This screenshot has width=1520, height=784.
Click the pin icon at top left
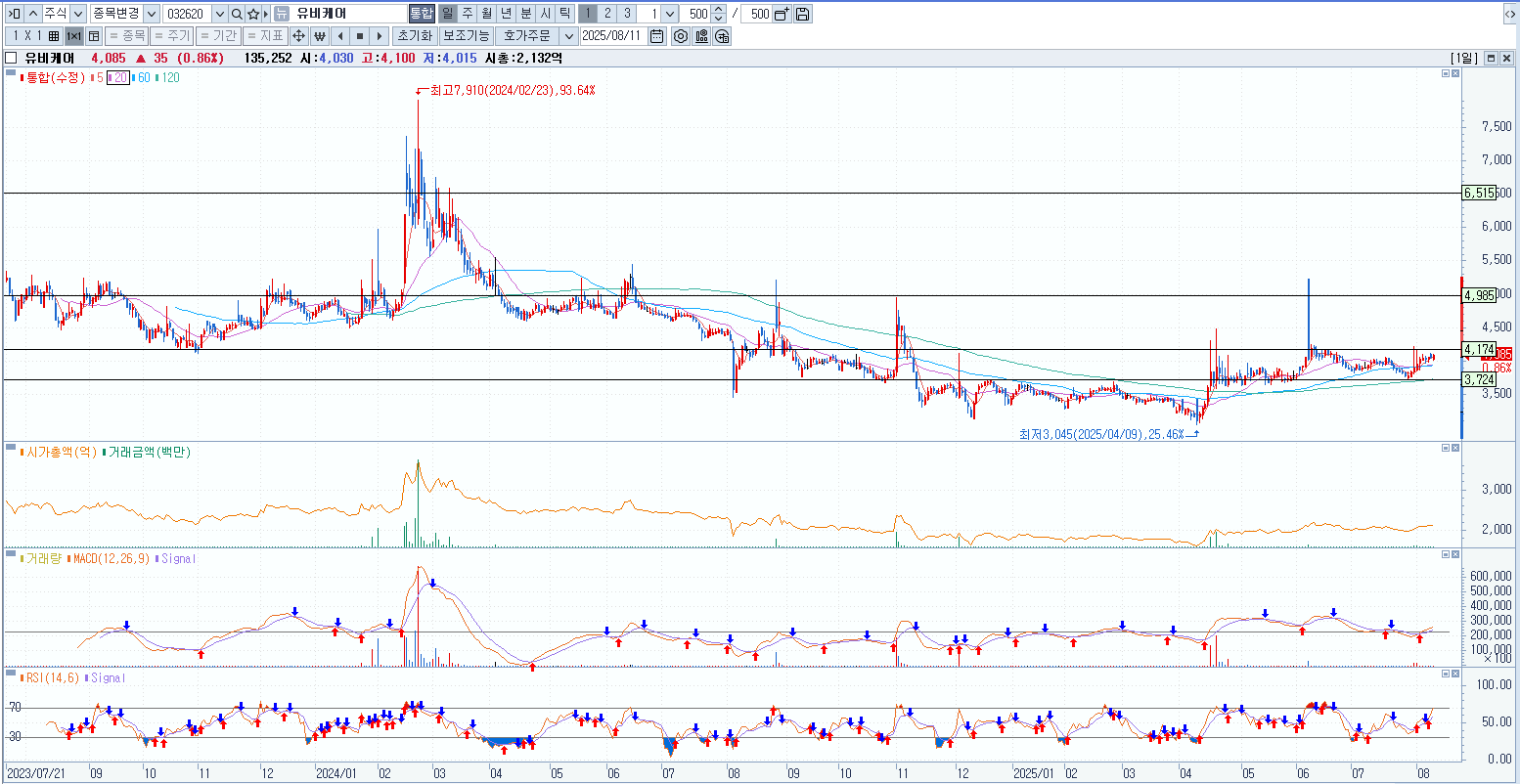pyautogui.click(x=14, y=14)
